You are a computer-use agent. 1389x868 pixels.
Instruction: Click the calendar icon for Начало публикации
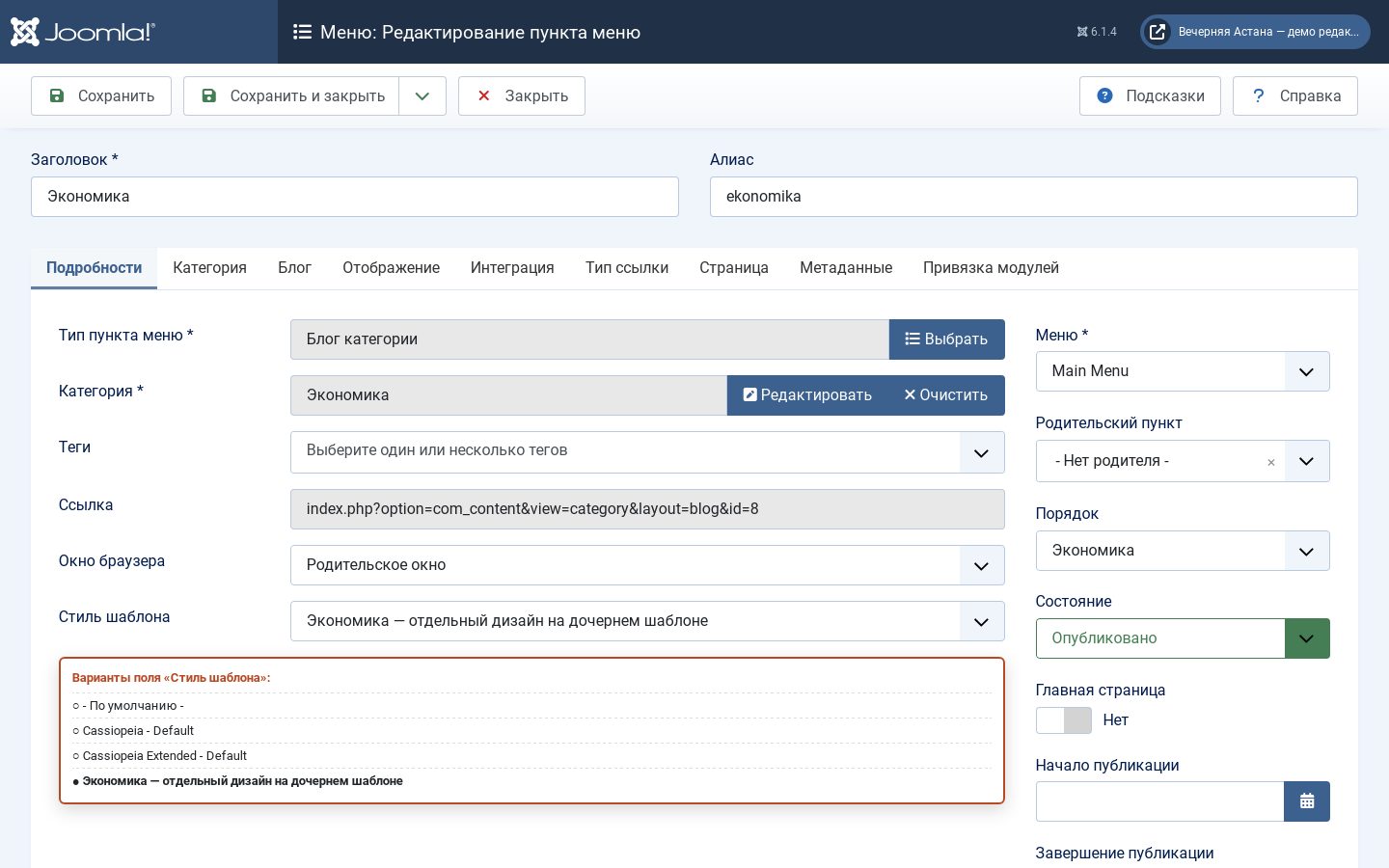[1307, 801]
